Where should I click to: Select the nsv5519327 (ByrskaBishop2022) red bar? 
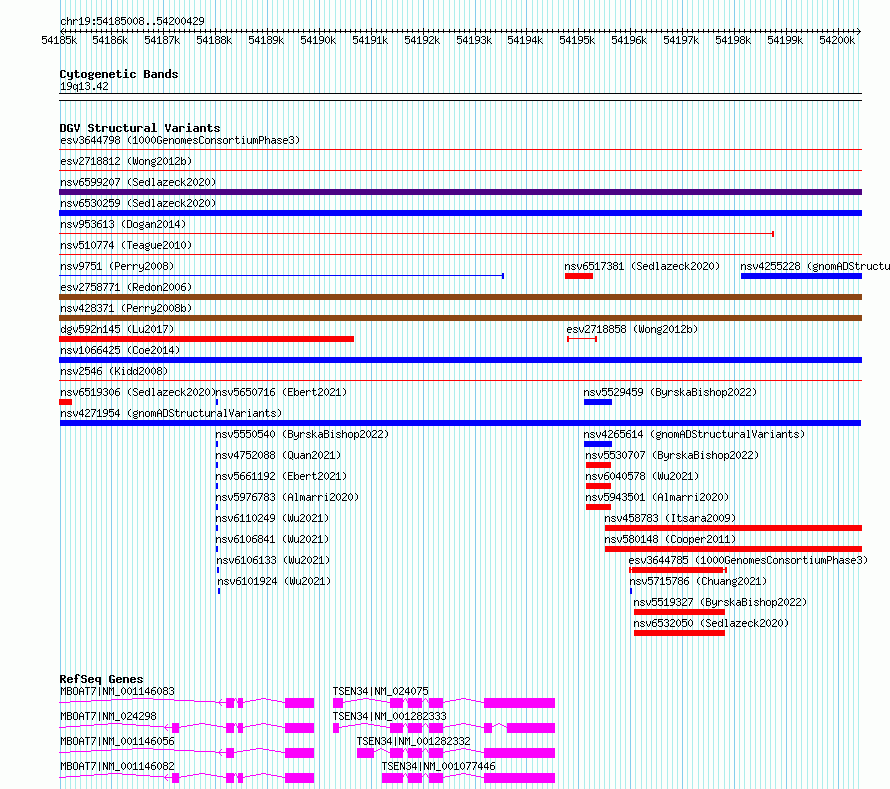click(x=679, y=612)
